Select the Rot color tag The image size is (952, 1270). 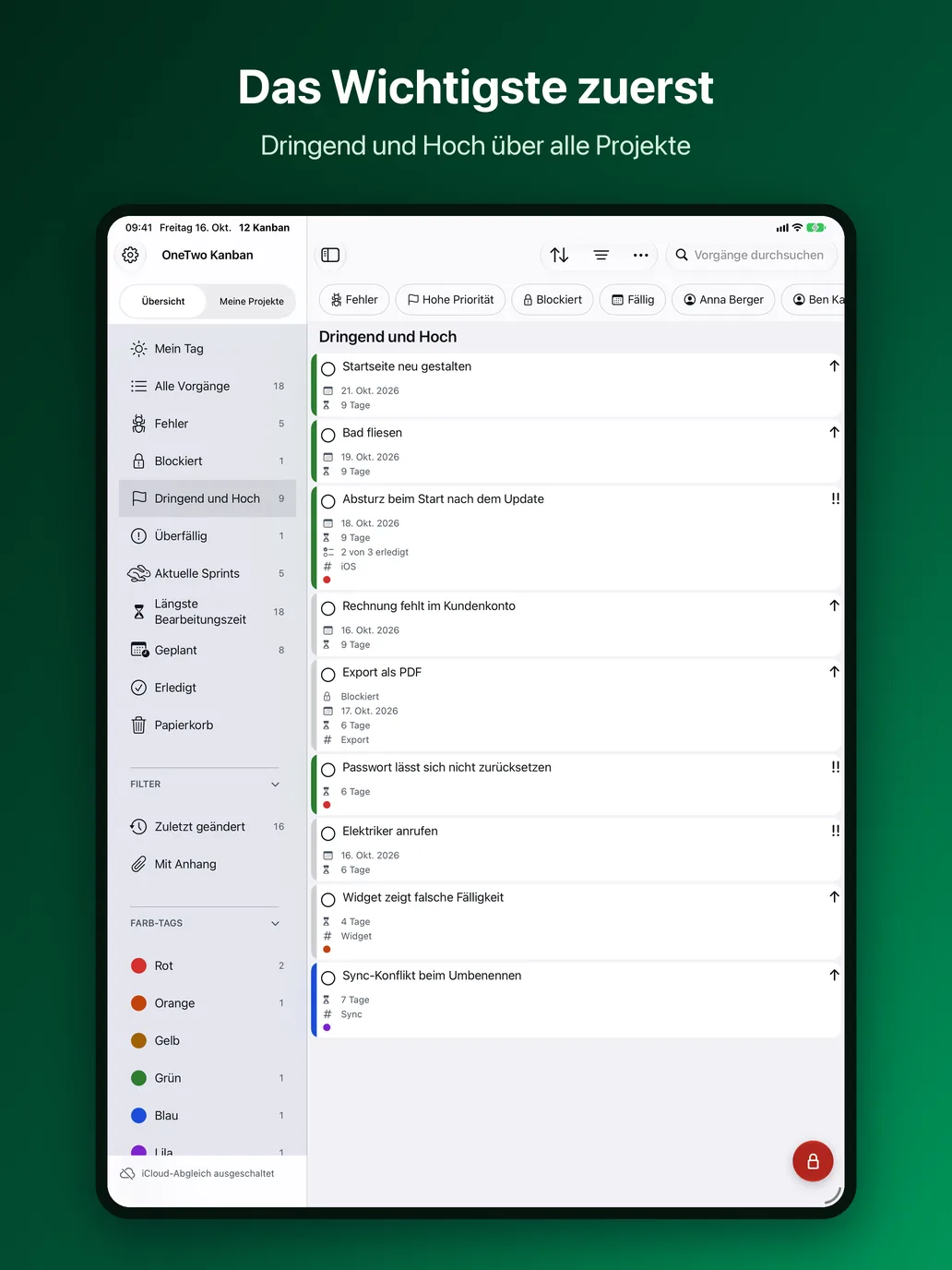208,965
